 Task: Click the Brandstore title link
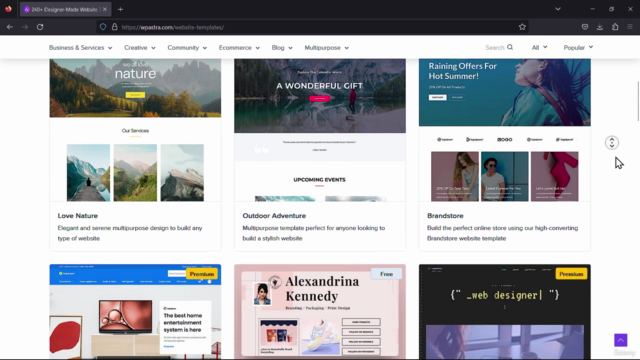pos(445,216)
